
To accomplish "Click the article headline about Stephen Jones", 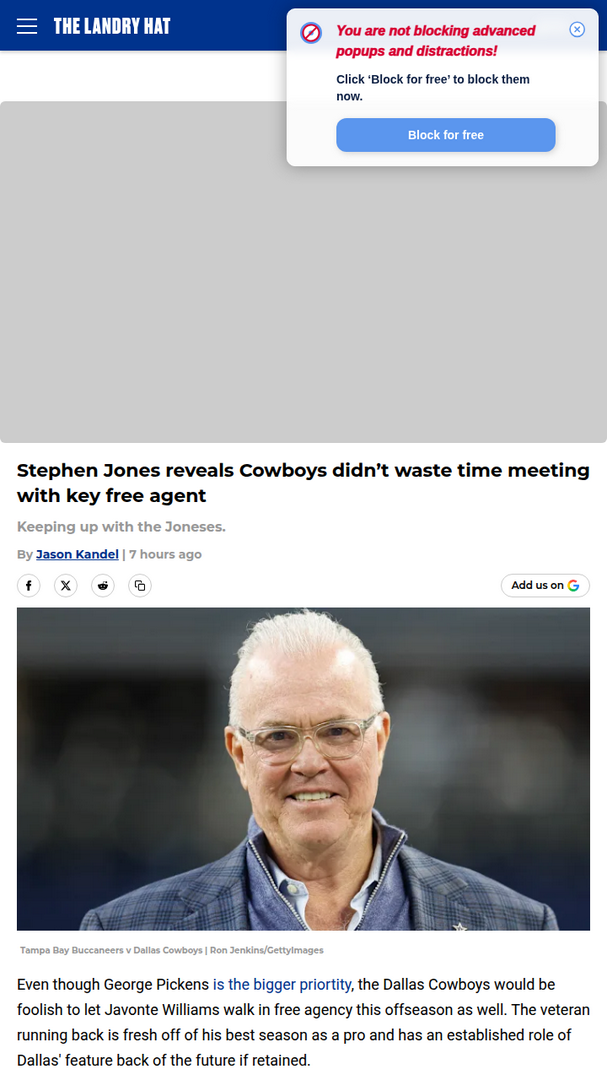I will 303,483.
